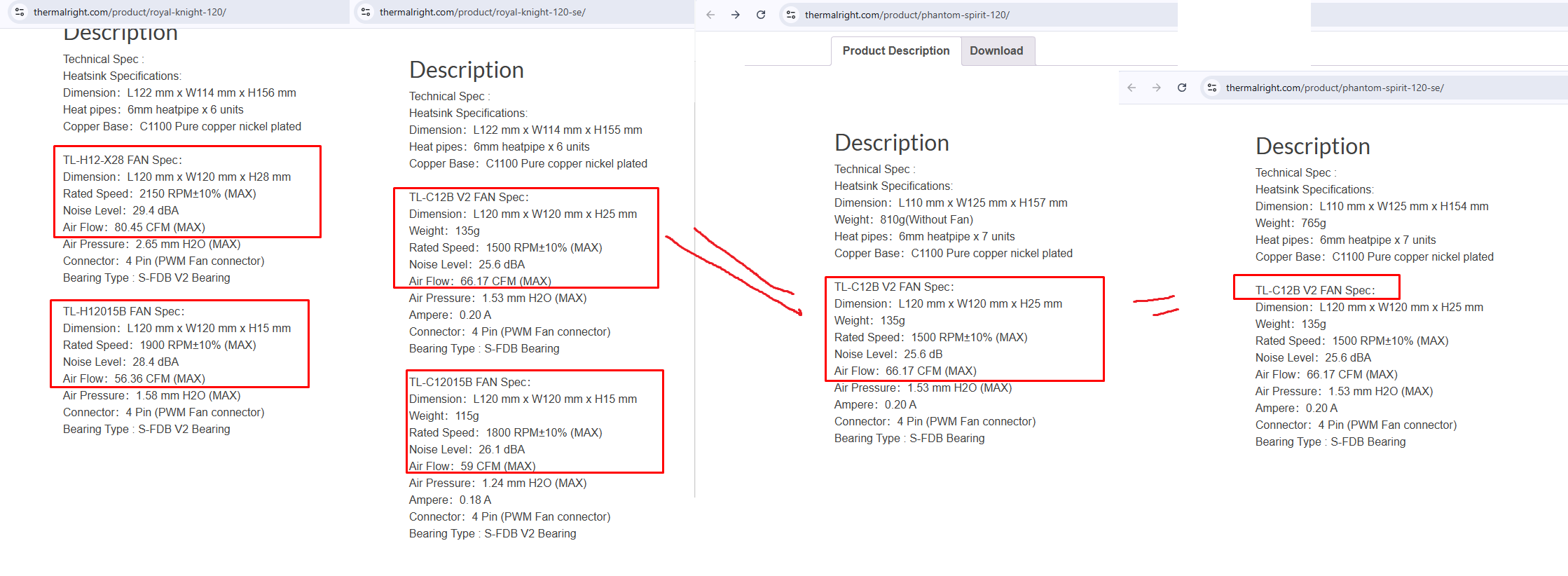The width and height of the screenshot is (1568, 576).
Task: Select "Weight: 115g" text
Action: point(444,416)
